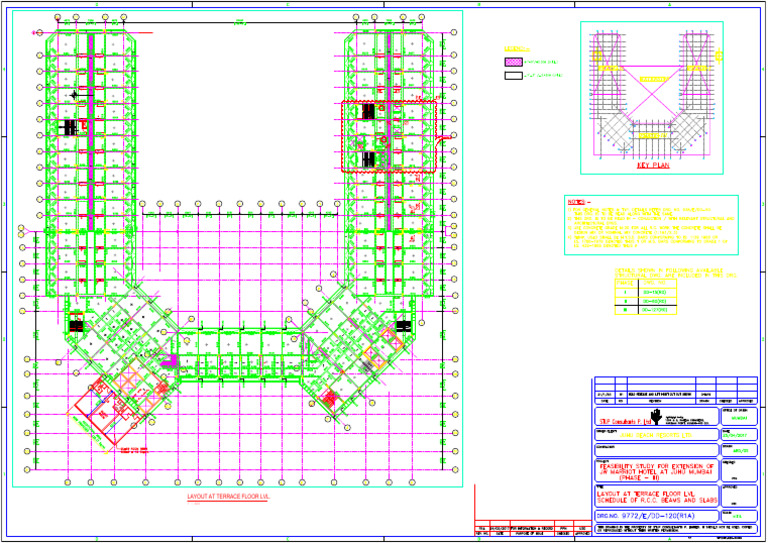Click the KEY PLAN caption
Image resolution: width=768 pixels, height=543 pixels.
(x=653, y=165)
